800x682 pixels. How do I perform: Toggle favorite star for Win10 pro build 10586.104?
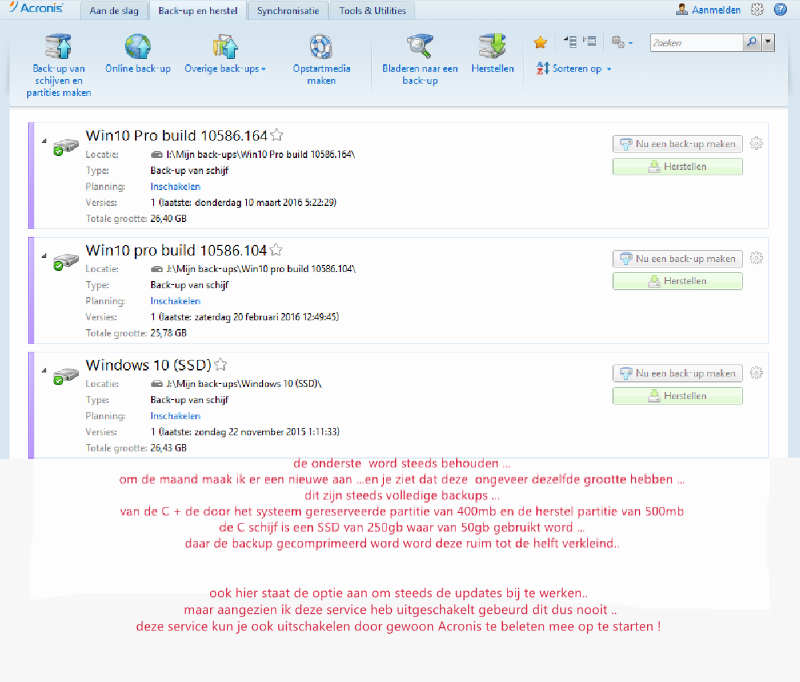(x=276, y=250)
